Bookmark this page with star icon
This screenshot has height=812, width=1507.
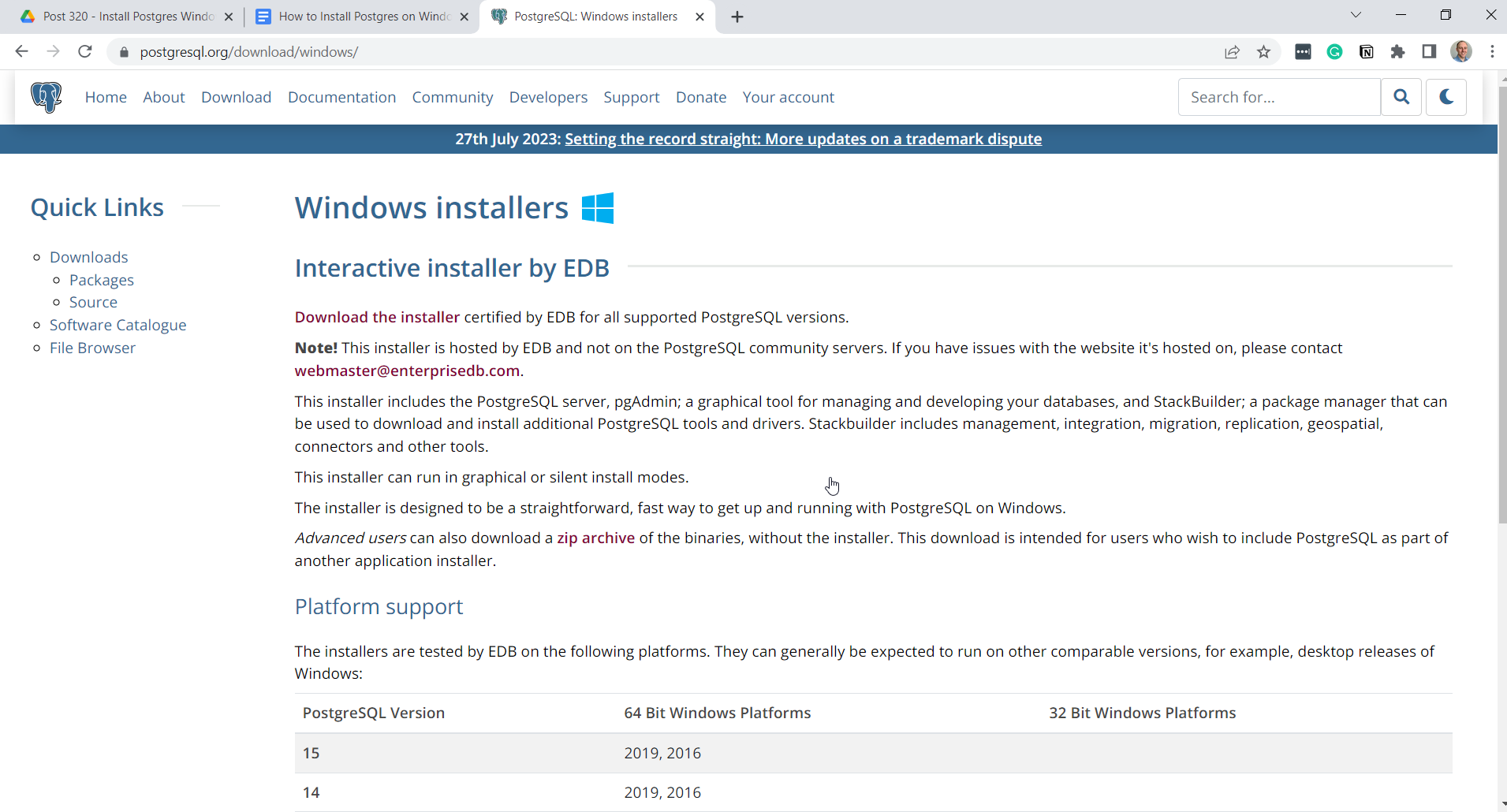pos(1263,52)
